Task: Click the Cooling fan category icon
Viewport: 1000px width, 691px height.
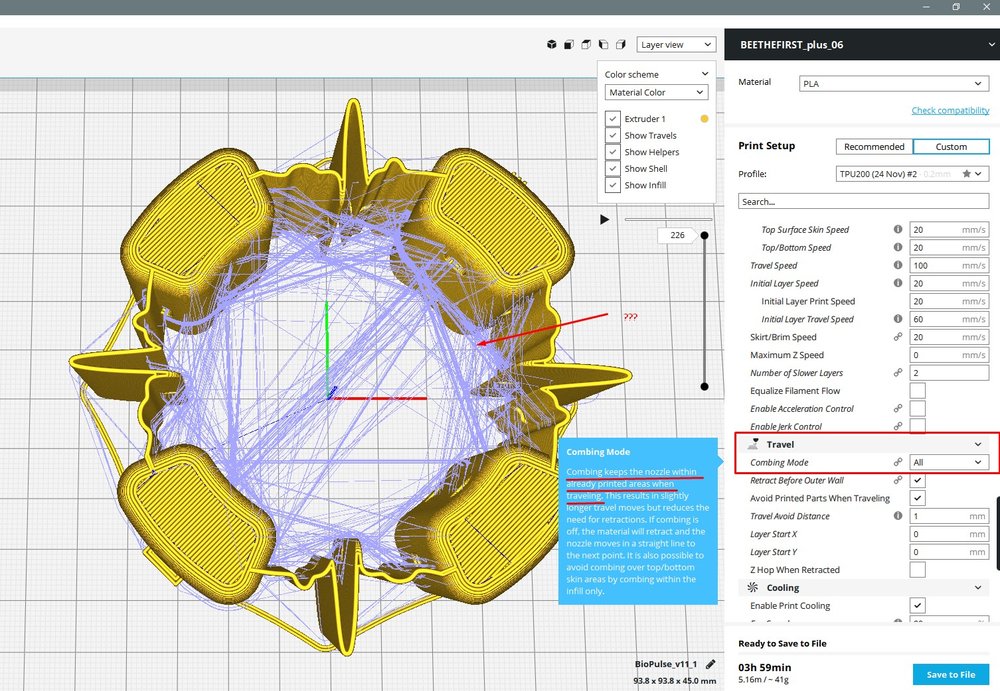Action: point(753,587)
